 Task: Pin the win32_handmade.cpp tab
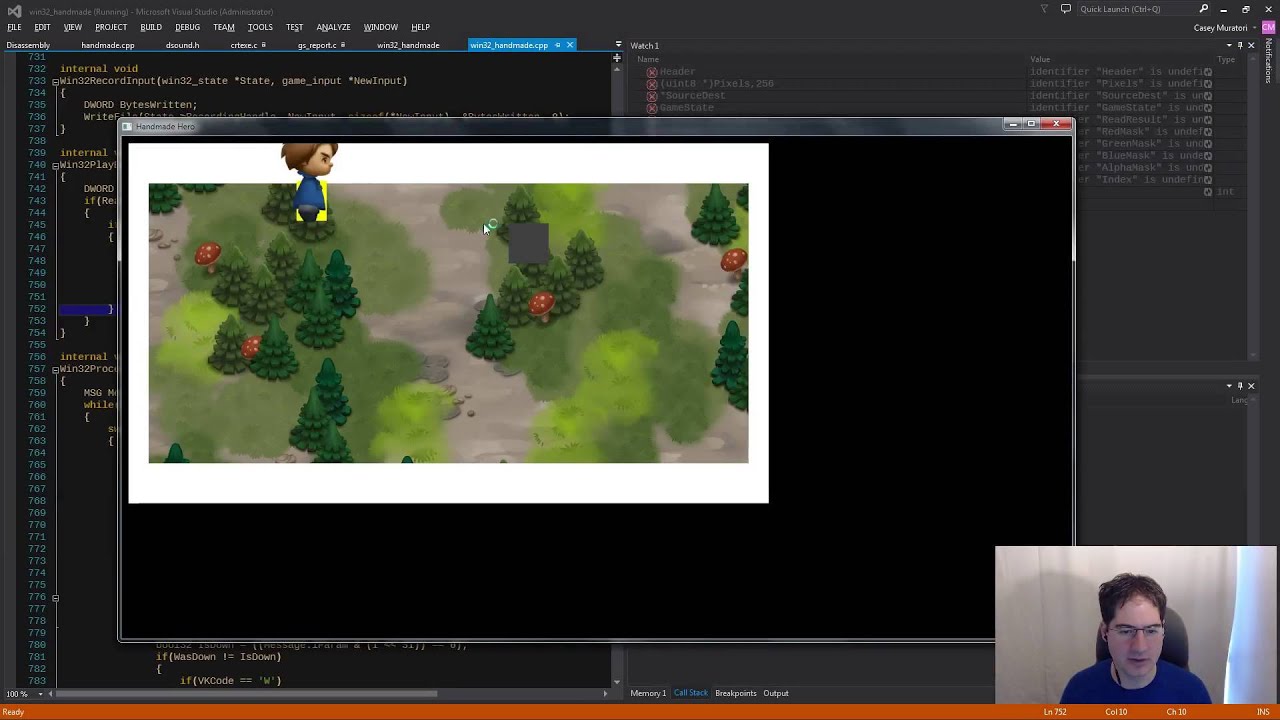pos(557,45)
